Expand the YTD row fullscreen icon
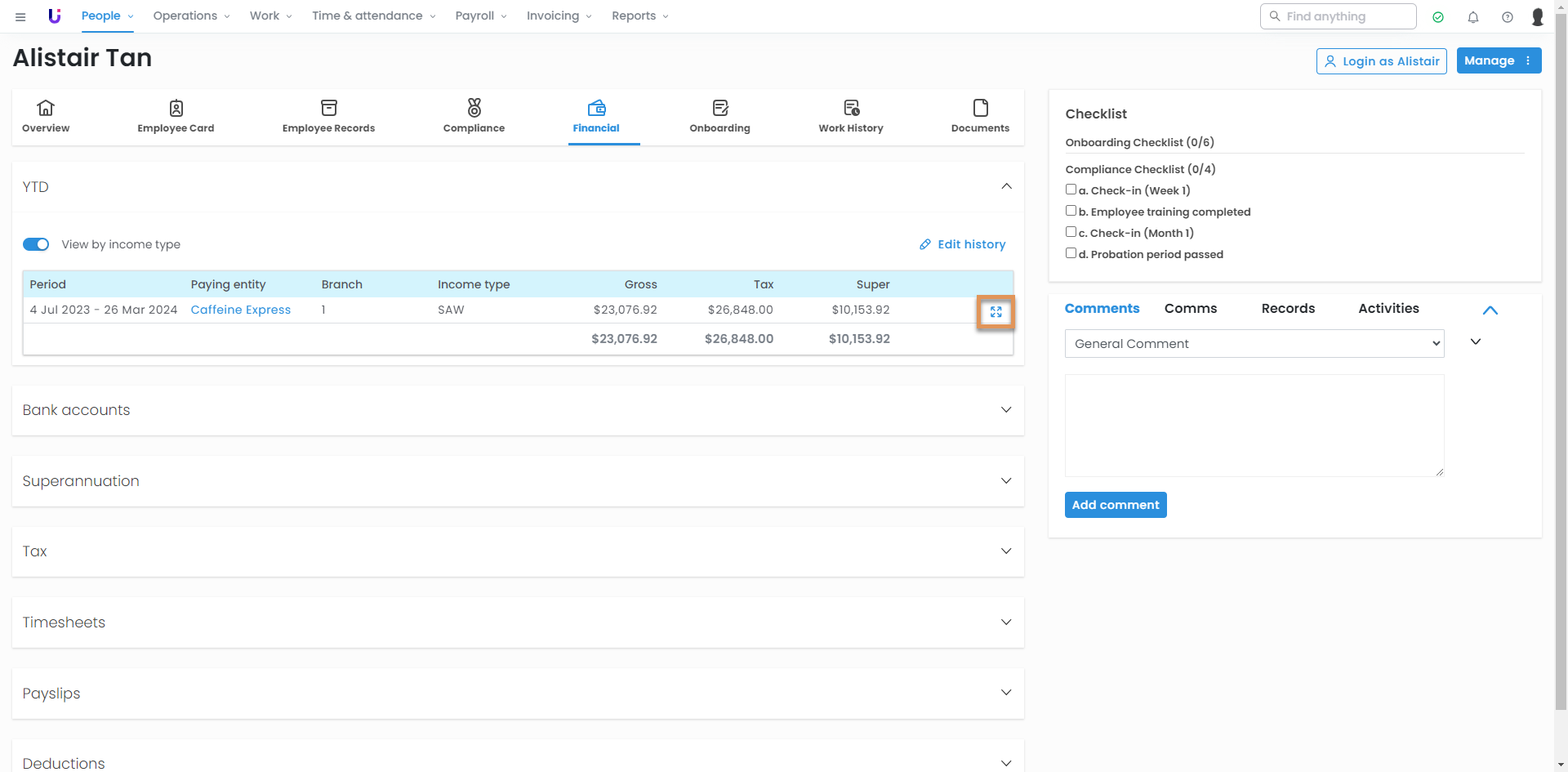This screenshot has height=772, width=1568. click(996, 312)
